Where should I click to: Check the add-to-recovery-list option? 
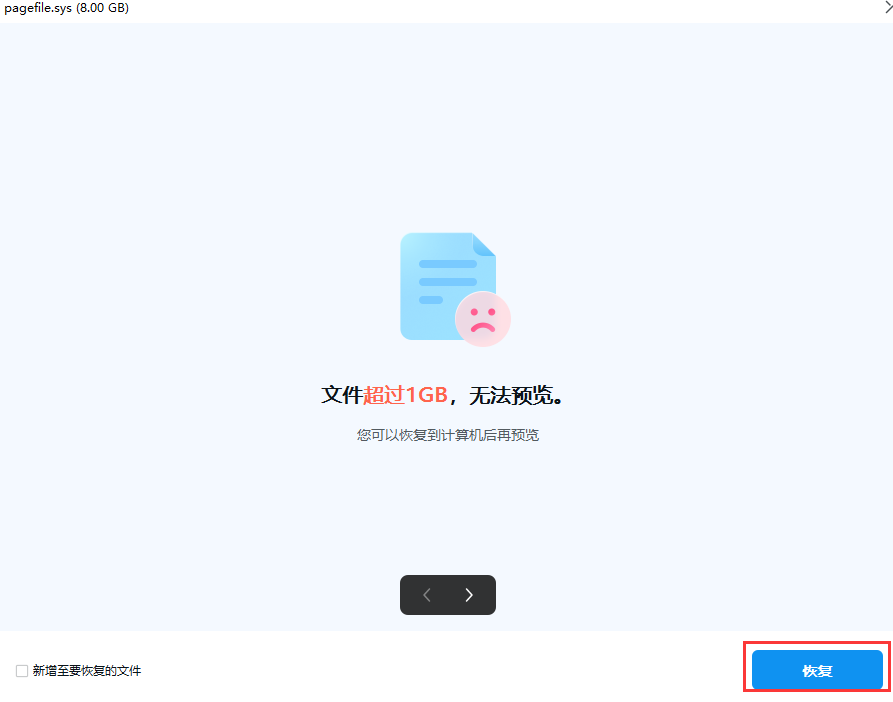point(21,670)
